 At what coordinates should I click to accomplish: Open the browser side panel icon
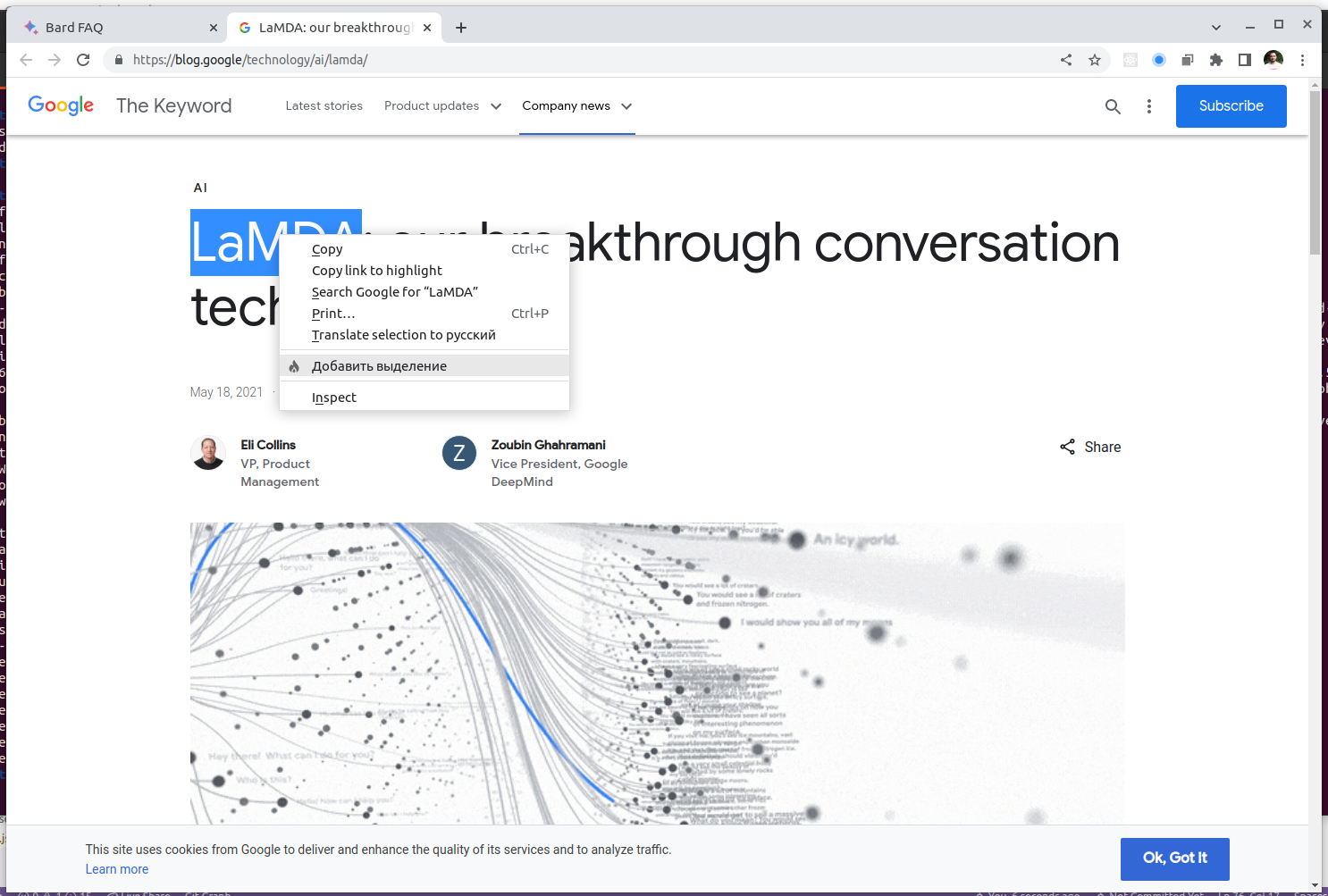point(1245,60)
